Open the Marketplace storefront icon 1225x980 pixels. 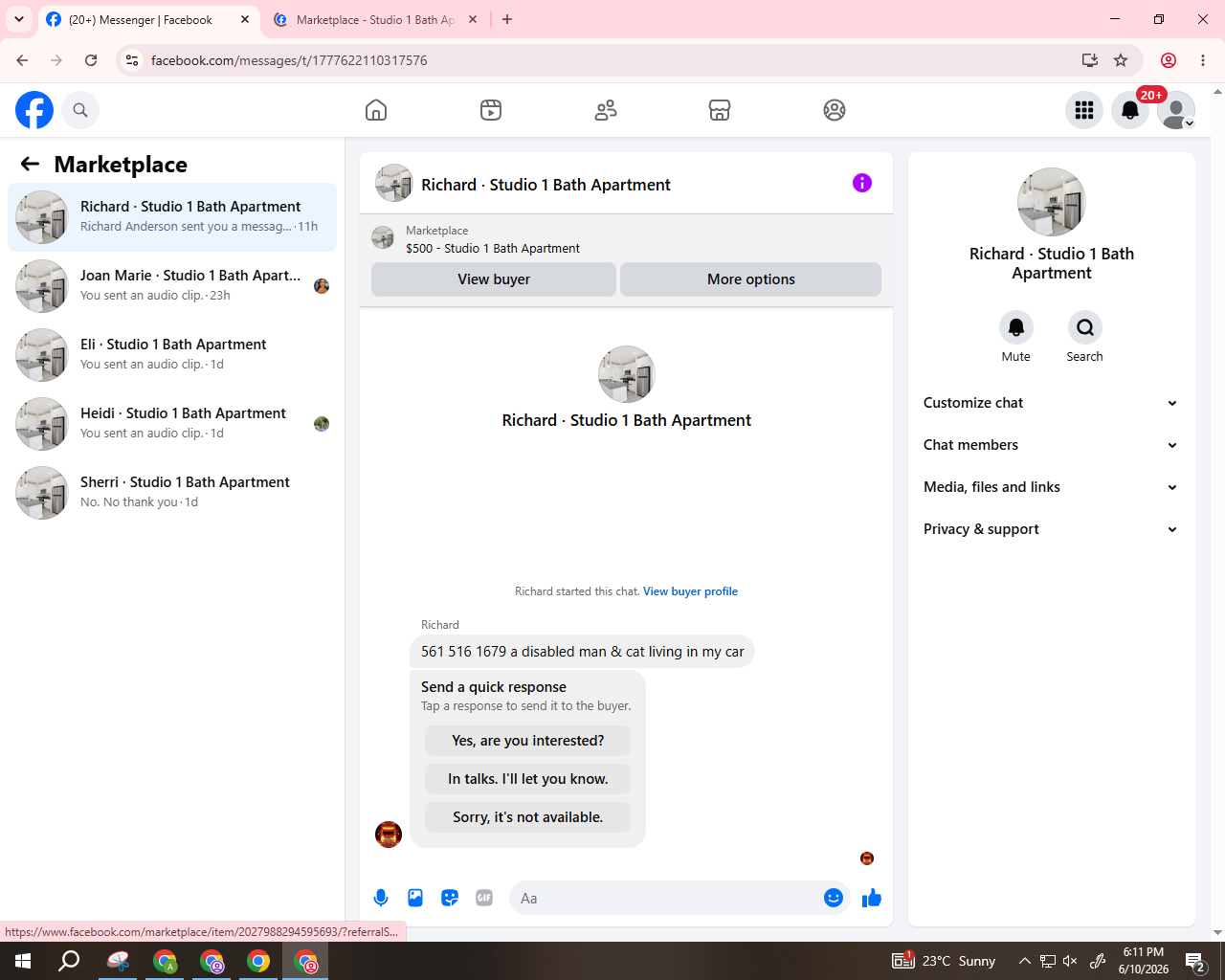tap(720, 110)
